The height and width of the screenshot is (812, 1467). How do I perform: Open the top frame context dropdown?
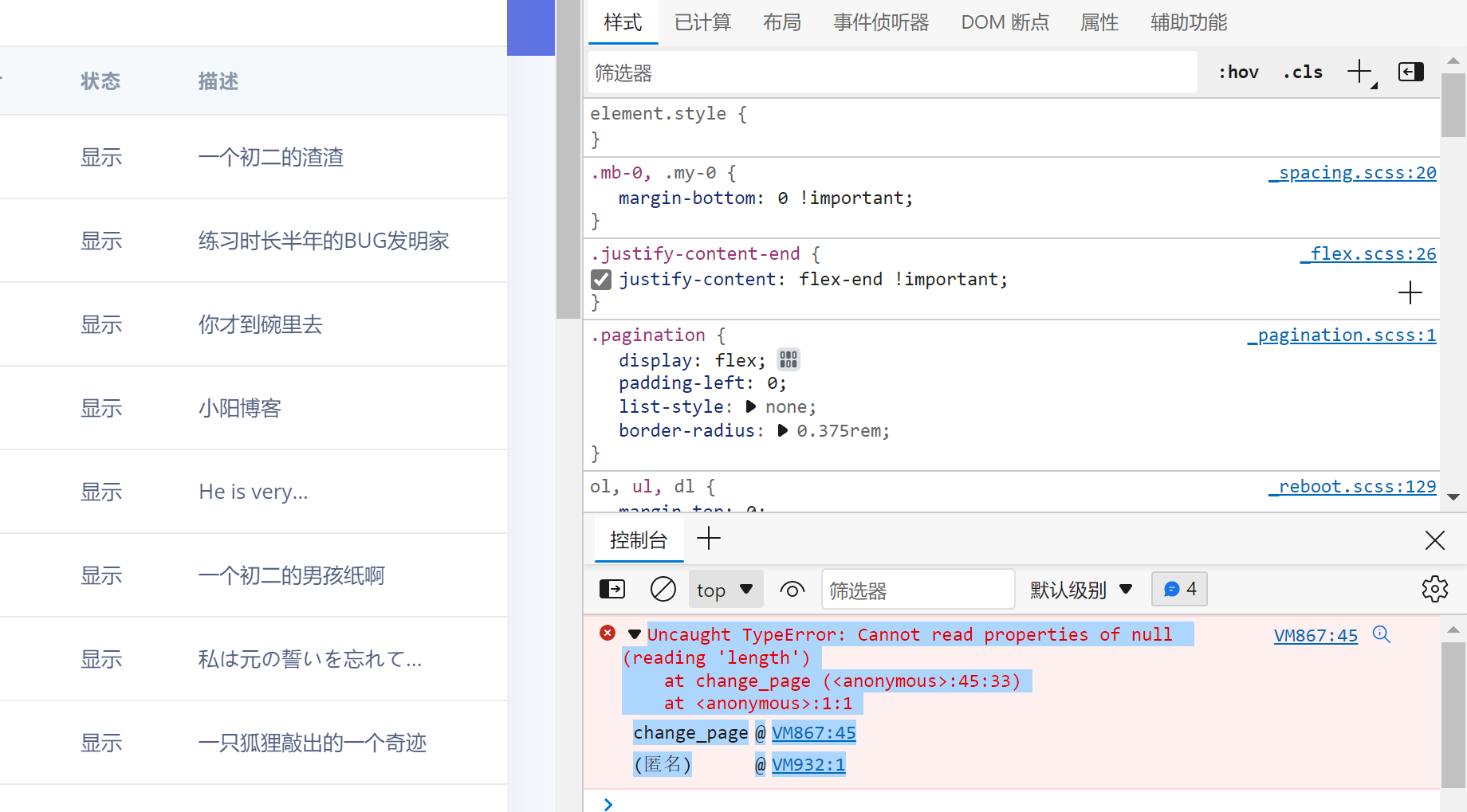point(725,589)
